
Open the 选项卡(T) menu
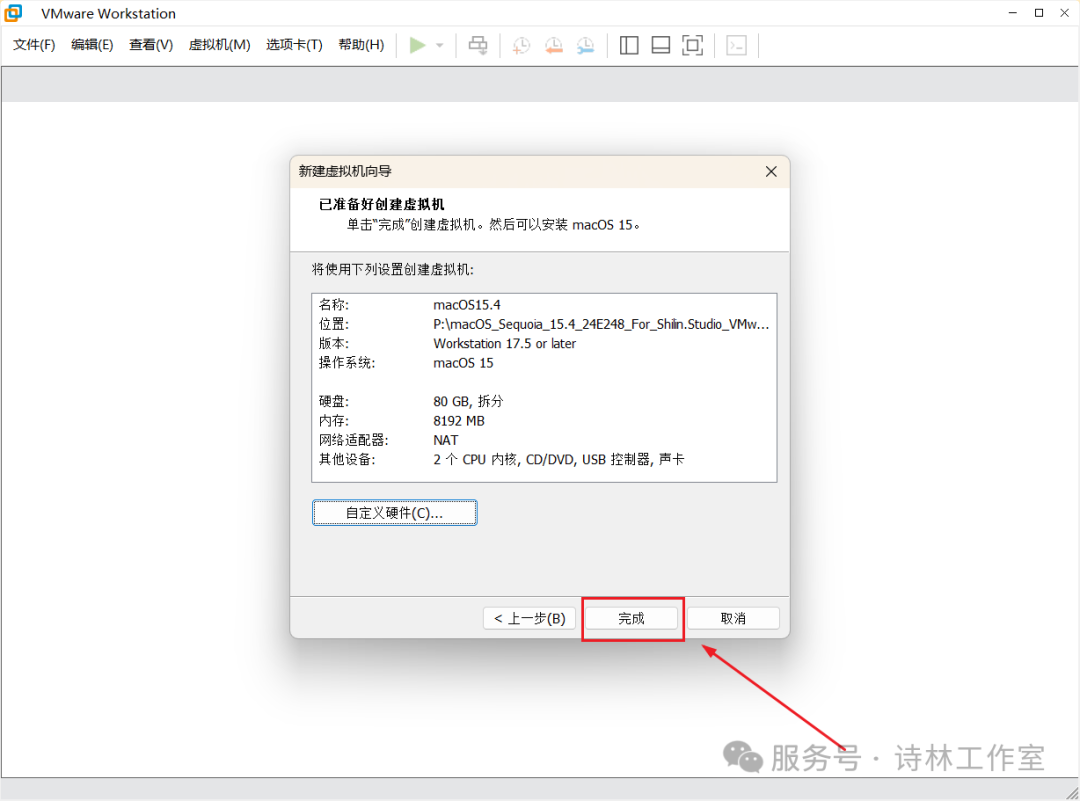pos(294,45)
